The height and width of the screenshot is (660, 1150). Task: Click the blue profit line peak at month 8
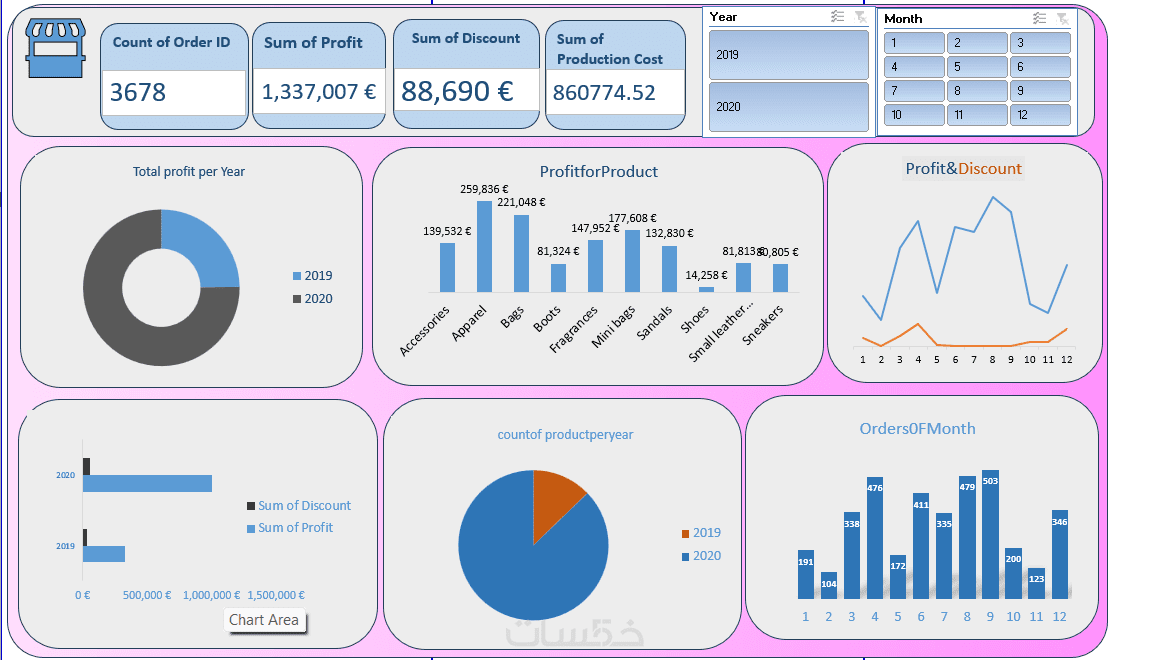coord(992,197)
